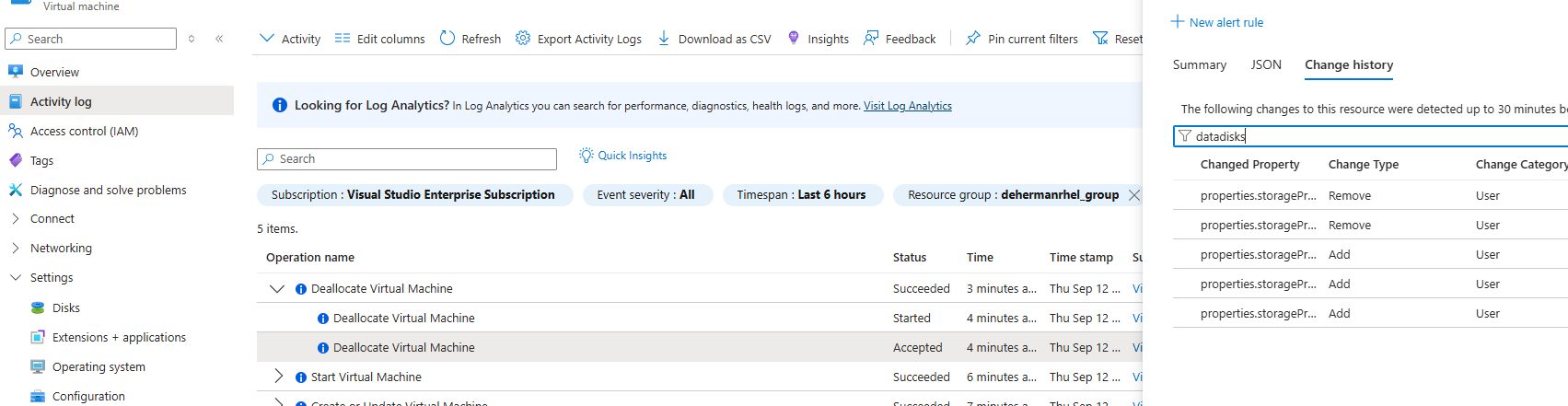Sort by the Time stamp column header
The image size is (1568, 406).
pyautogui.click(x=1081, y=258)
